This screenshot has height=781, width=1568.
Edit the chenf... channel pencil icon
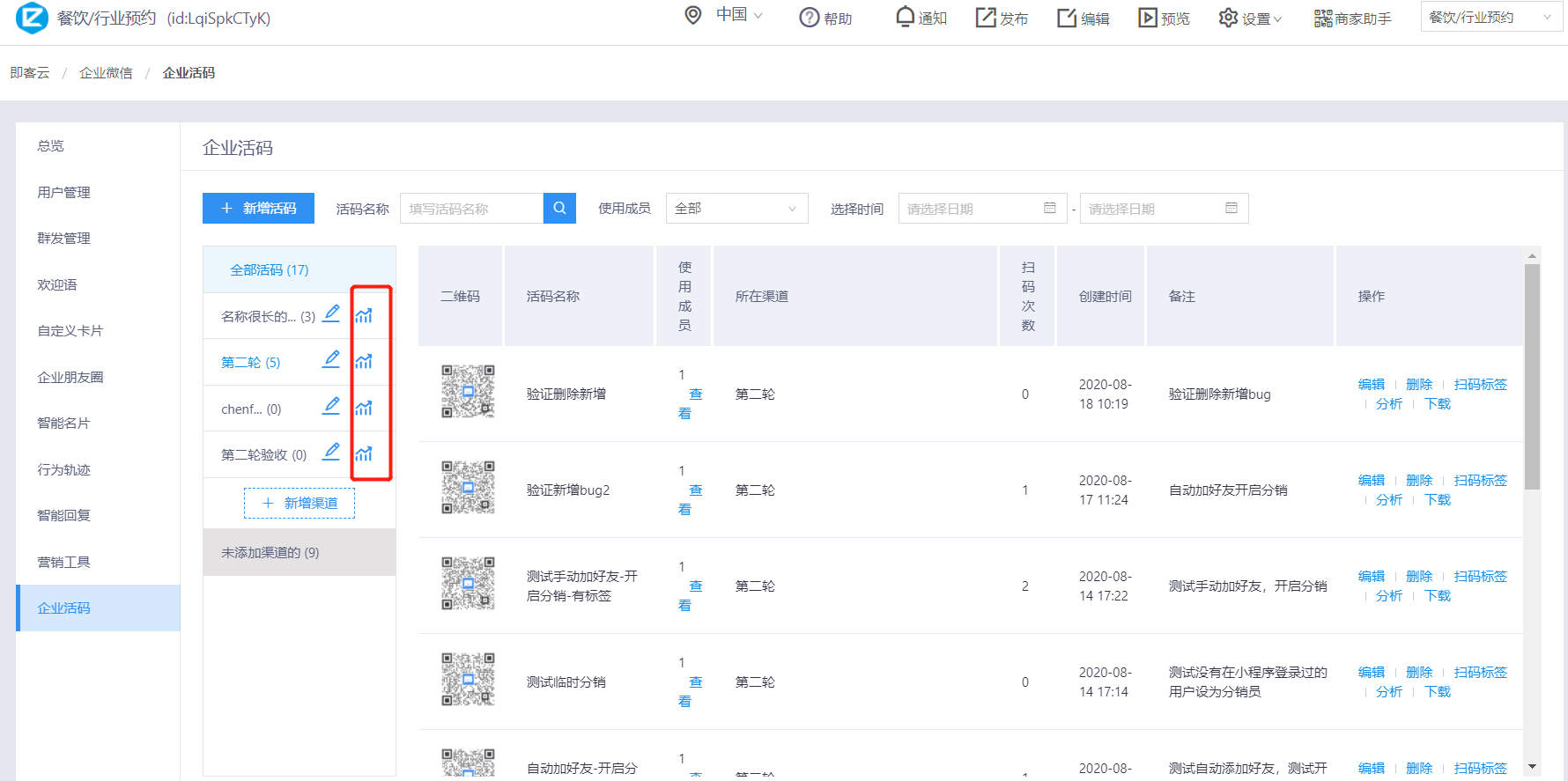(331, 406)
